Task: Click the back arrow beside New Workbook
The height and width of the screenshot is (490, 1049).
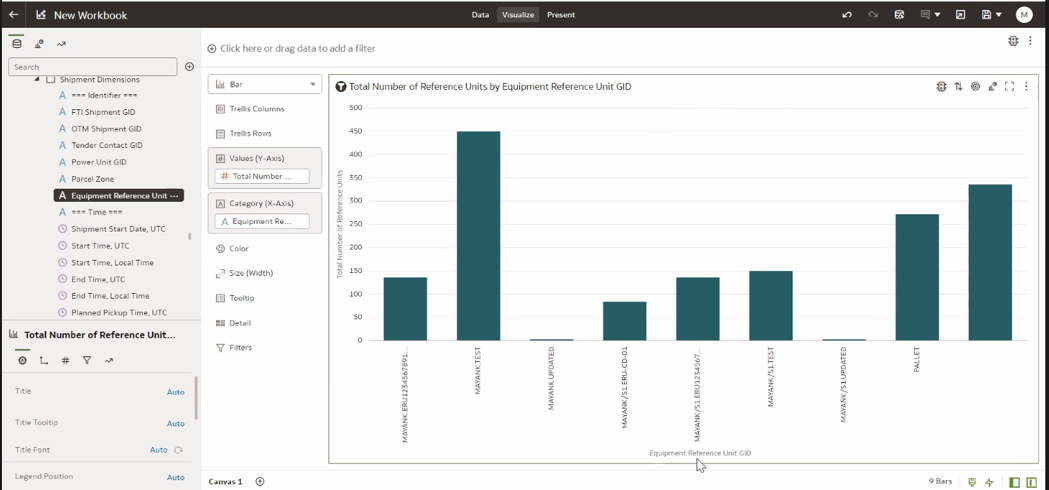Action: click(x=14, y=15)
